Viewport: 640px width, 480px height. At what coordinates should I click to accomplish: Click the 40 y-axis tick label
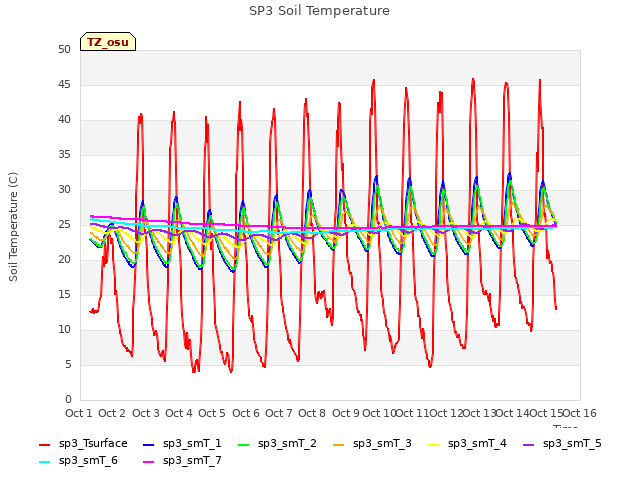[64, 120]
